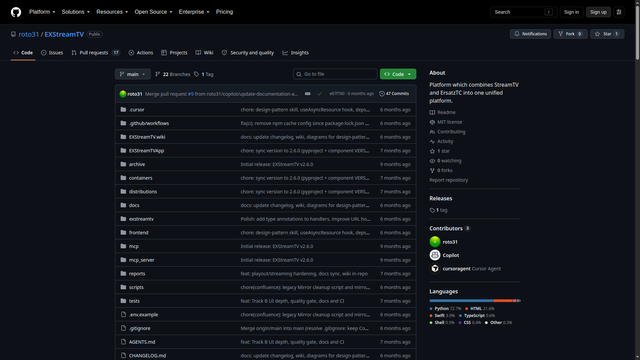View 0 watching link
The height and width of the screenshot is (360, 640).
pyautogui.click(x=445, y=161)
